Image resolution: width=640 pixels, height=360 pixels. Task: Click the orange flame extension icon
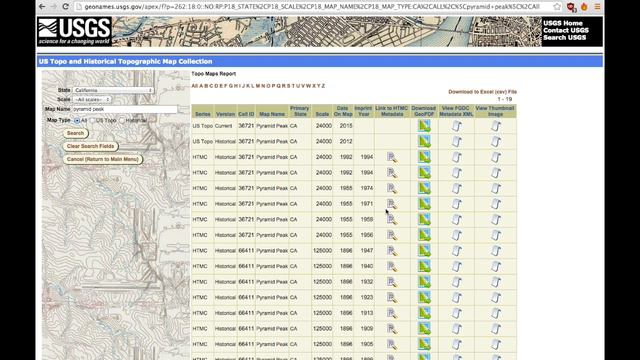pos(584,7)
